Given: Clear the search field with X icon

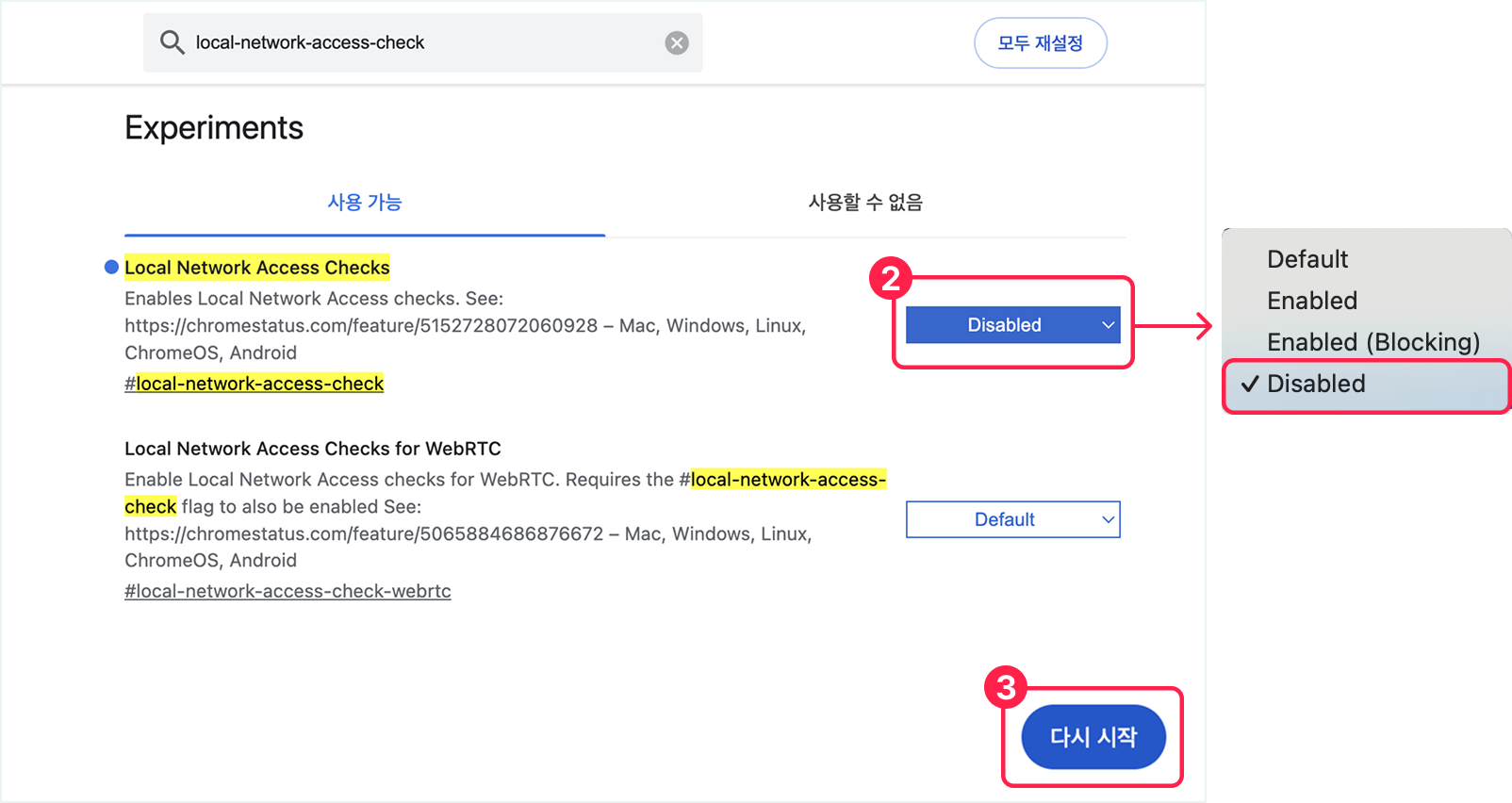Looking at the screenshot, I should click(x=677, y=42).
